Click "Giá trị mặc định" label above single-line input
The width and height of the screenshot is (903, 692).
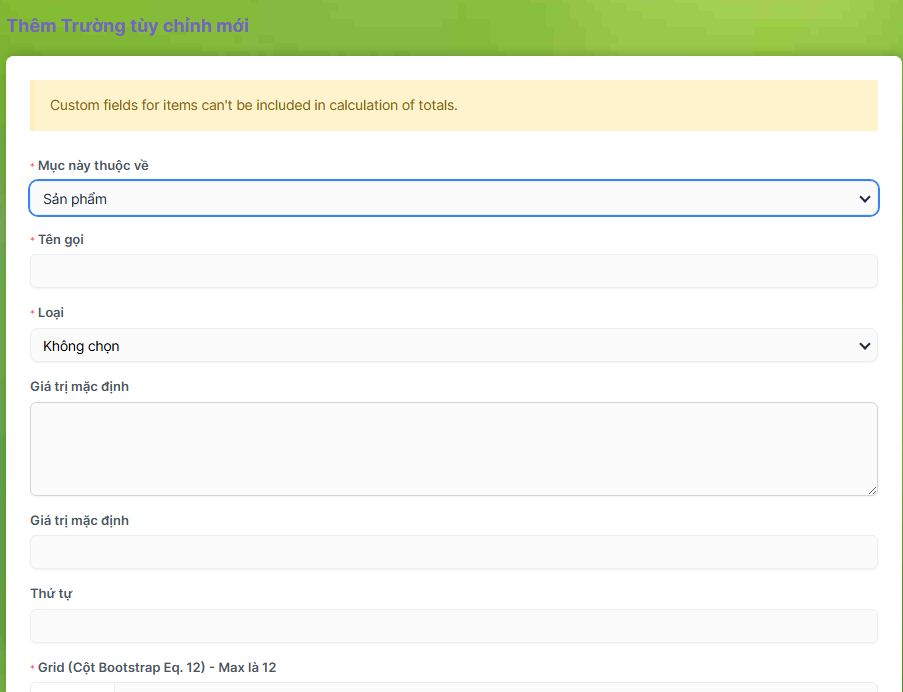point(79,520)
